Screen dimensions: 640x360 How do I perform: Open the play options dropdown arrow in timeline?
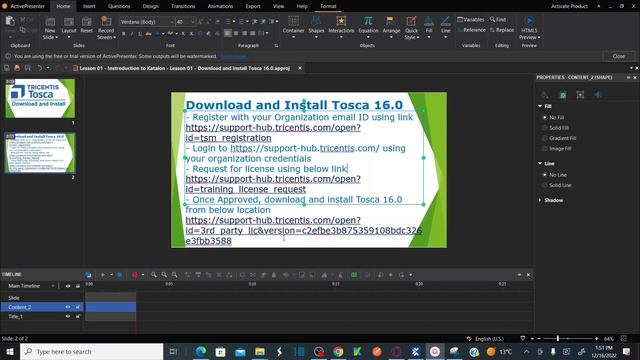[x=111, y=275]
